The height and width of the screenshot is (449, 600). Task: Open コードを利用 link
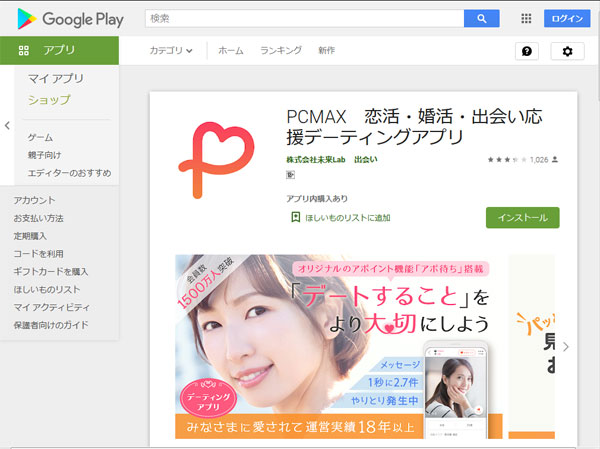[x=39, y=254]
